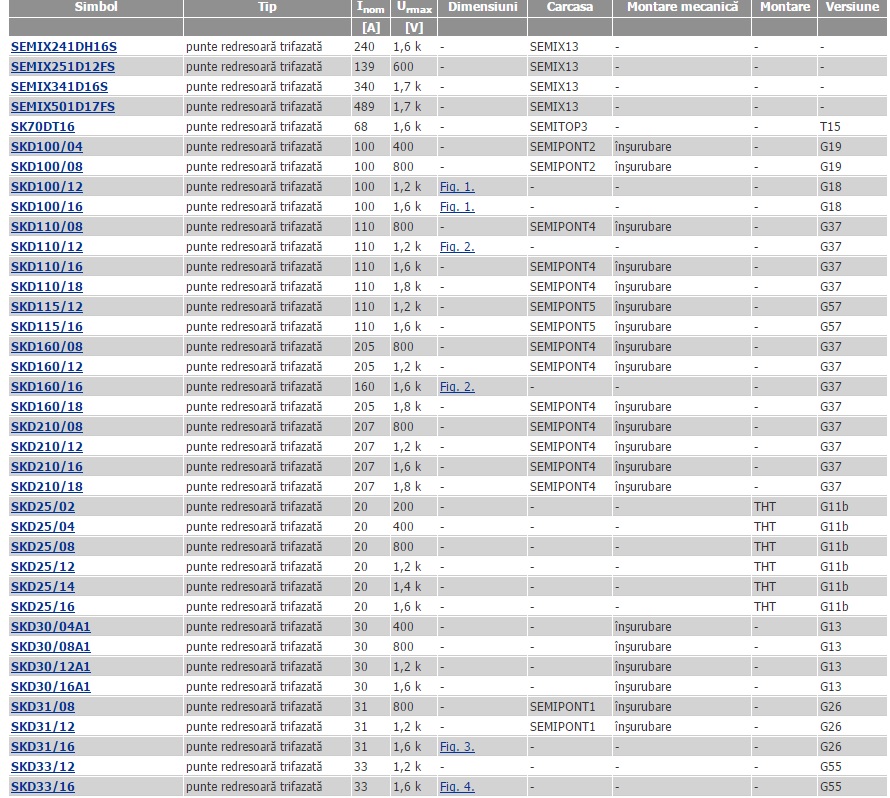Select SEMIPONT1 case in SKD31/08 row
Screen dimensions: 890x798
coord(562,707)
